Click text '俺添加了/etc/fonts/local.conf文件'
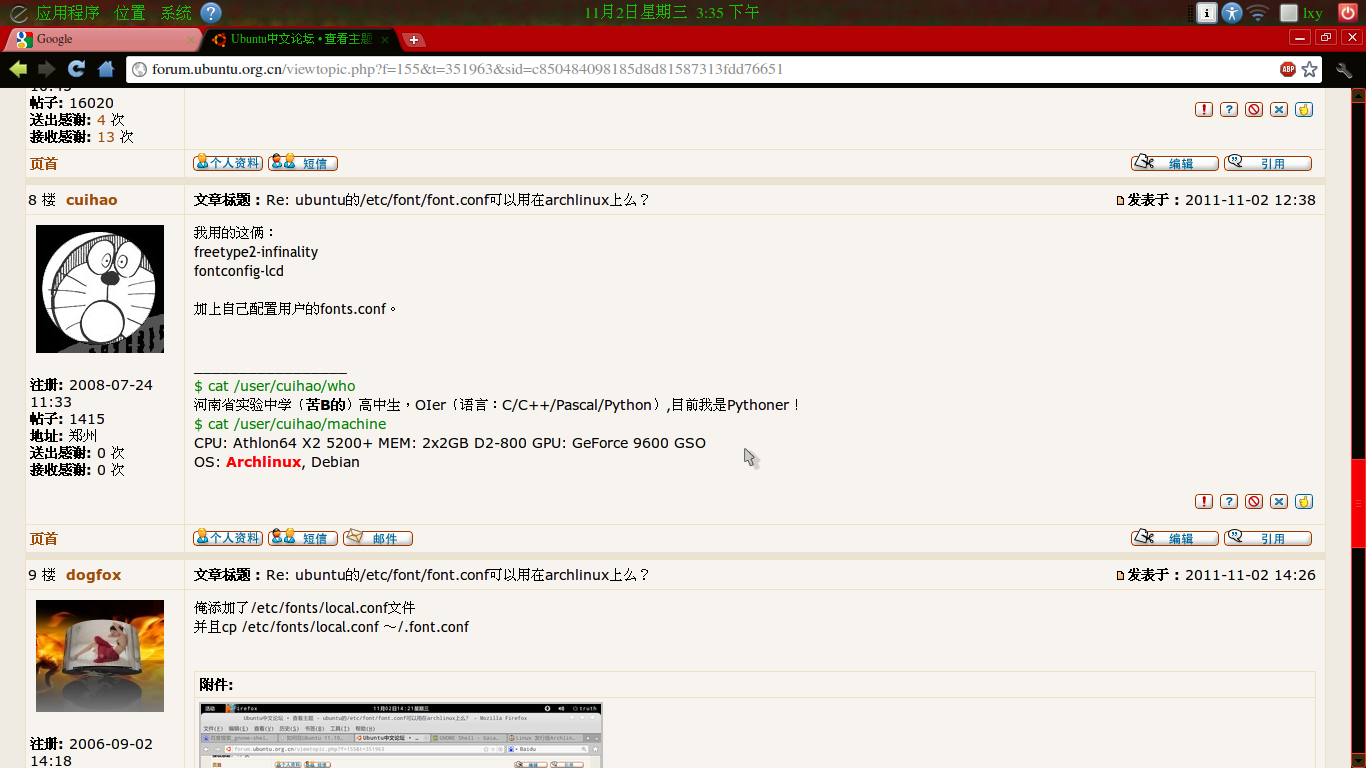Viewport: 1366px width, 768px height. pyautogui.click(x=304, y=608)
